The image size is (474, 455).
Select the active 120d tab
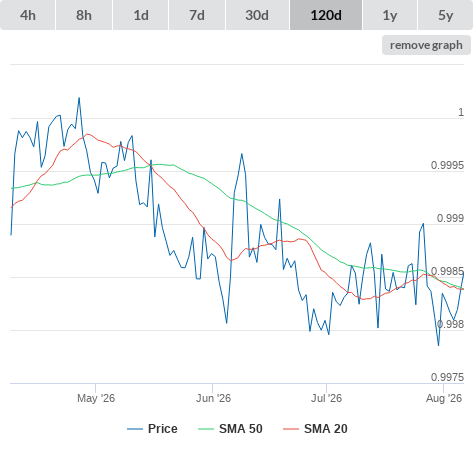coord(326,15)
